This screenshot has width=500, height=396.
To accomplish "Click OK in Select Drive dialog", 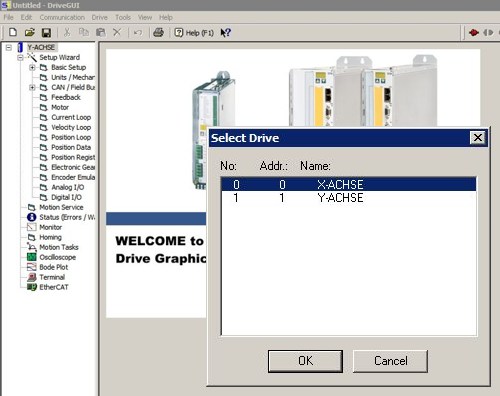I will 305,361.
